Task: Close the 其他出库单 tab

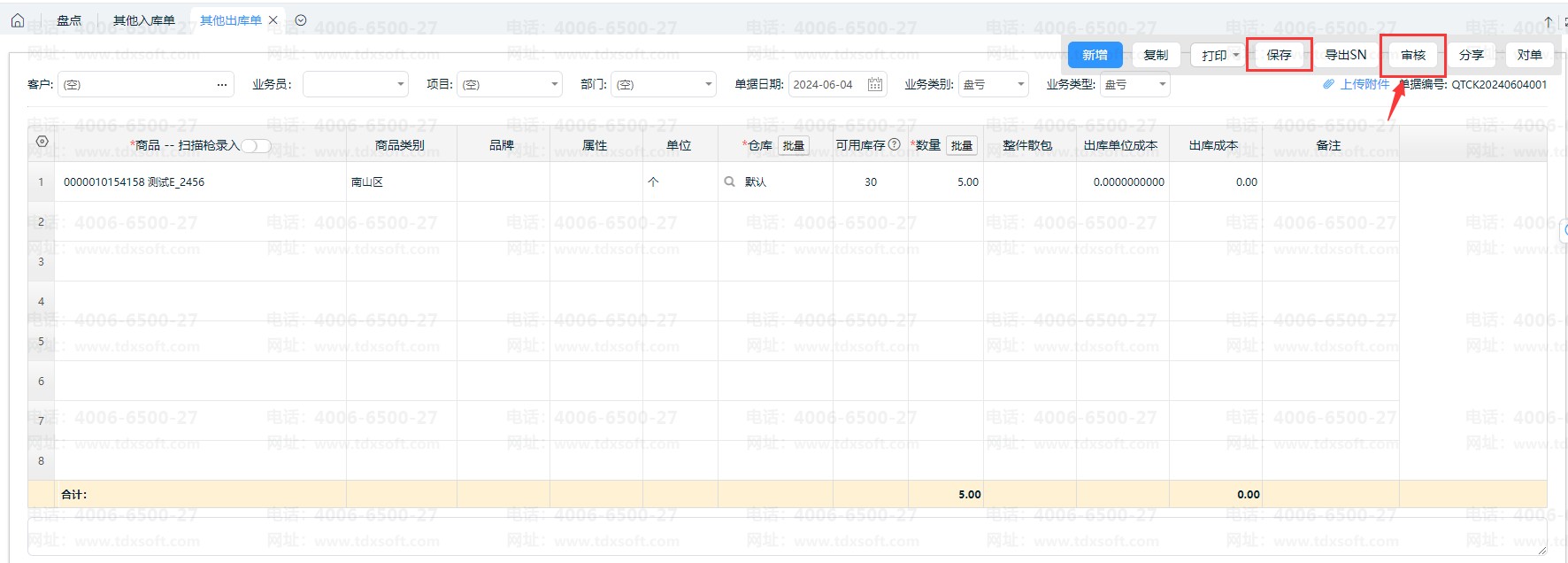Action: click(273, 20)
